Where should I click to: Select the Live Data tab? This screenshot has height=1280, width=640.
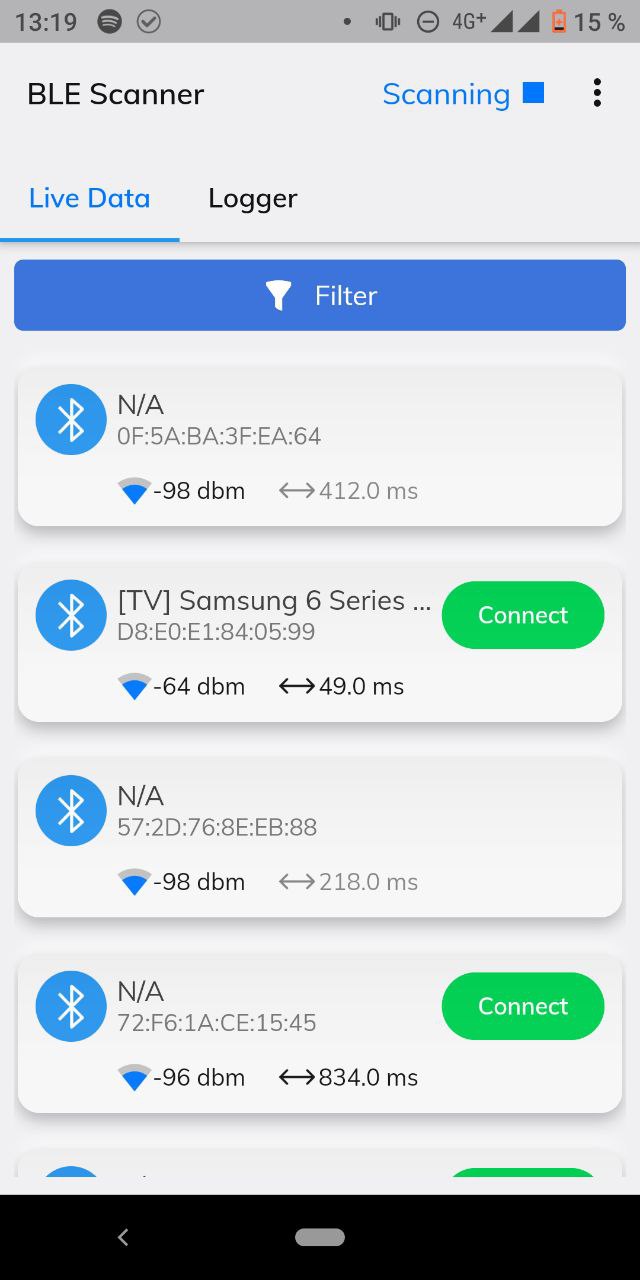tap(89, 198)
